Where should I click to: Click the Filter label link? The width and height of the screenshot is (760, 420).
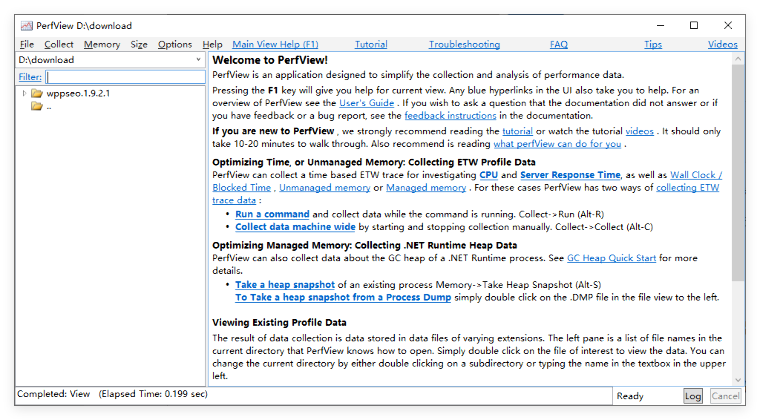pos(30,77)
